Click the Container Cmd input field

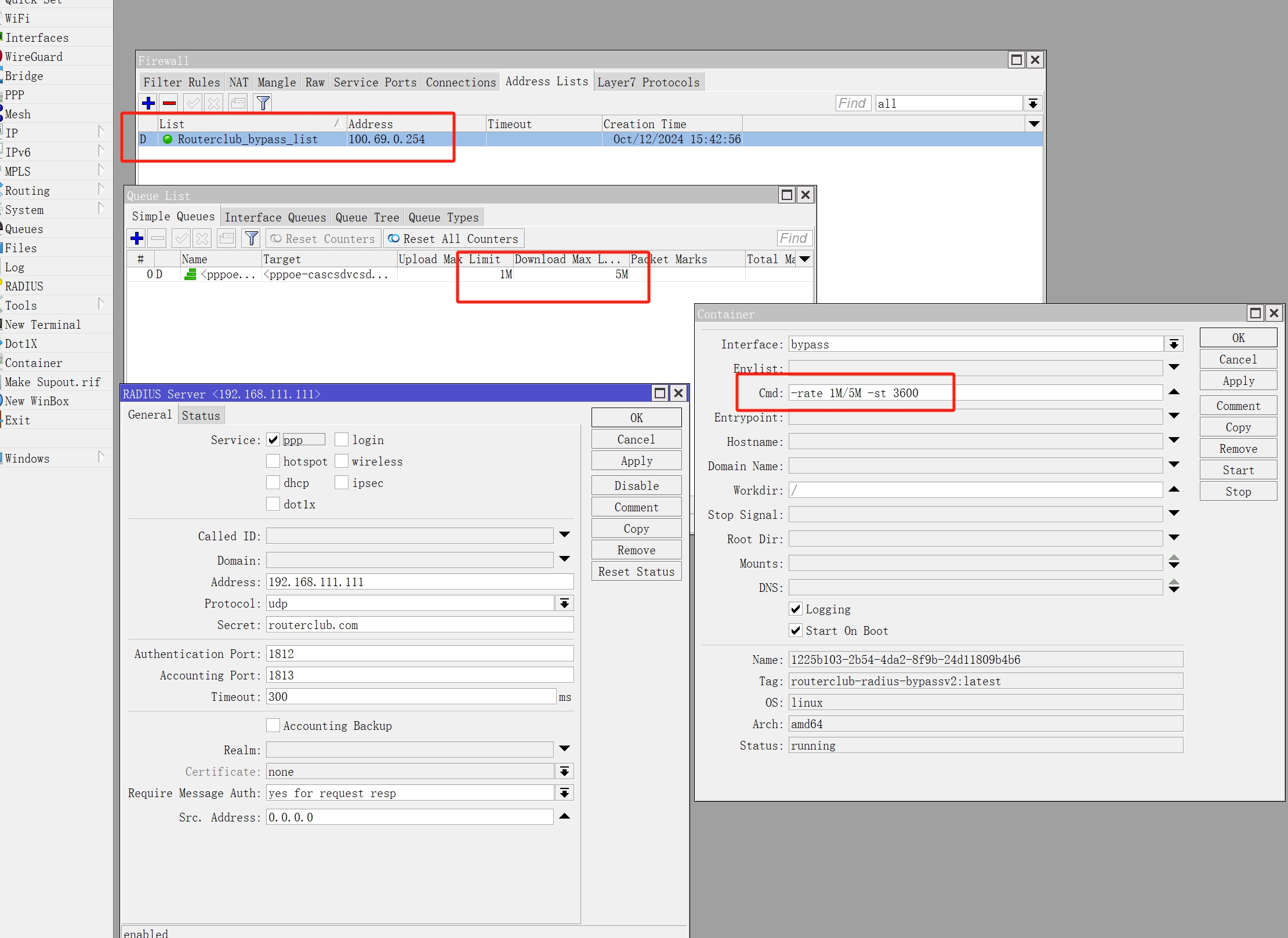click(x=975, y=393)
